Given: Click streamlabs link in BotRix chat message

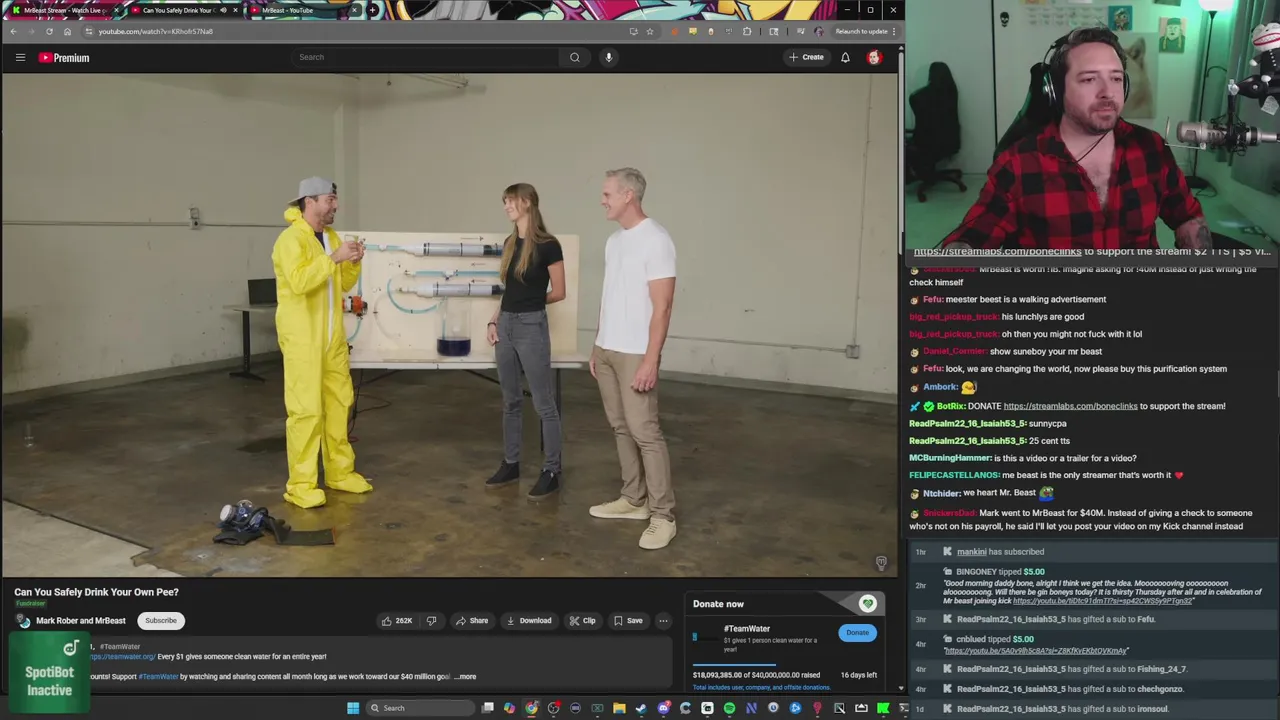Looking at the screenshot, I should pyautogui.click(x=1070, y=406).
